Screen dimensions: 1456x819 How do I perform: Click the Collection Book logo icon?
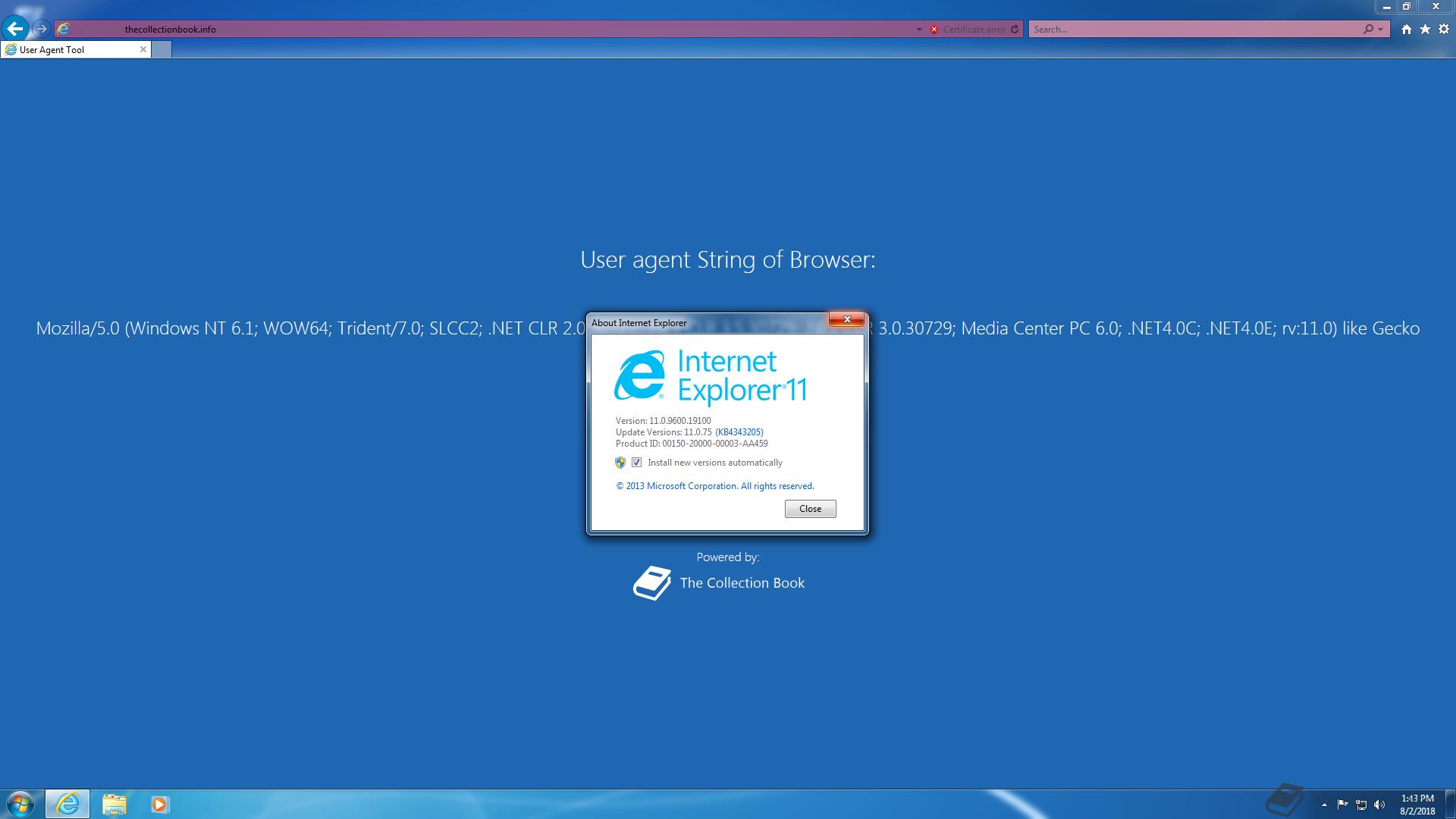[653, 583]
